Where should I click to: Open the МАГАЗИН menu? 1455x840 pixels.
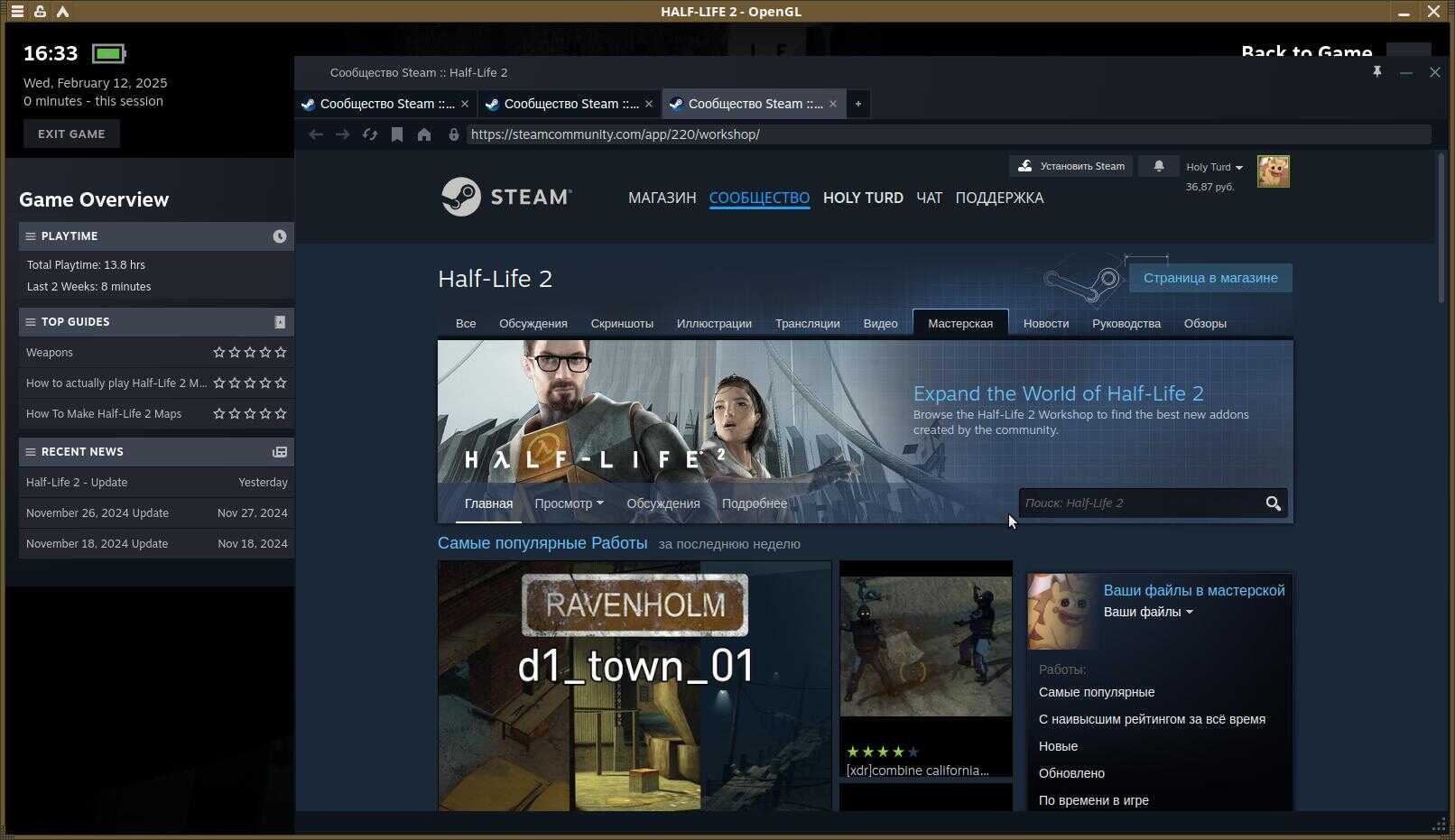(663, 198)
